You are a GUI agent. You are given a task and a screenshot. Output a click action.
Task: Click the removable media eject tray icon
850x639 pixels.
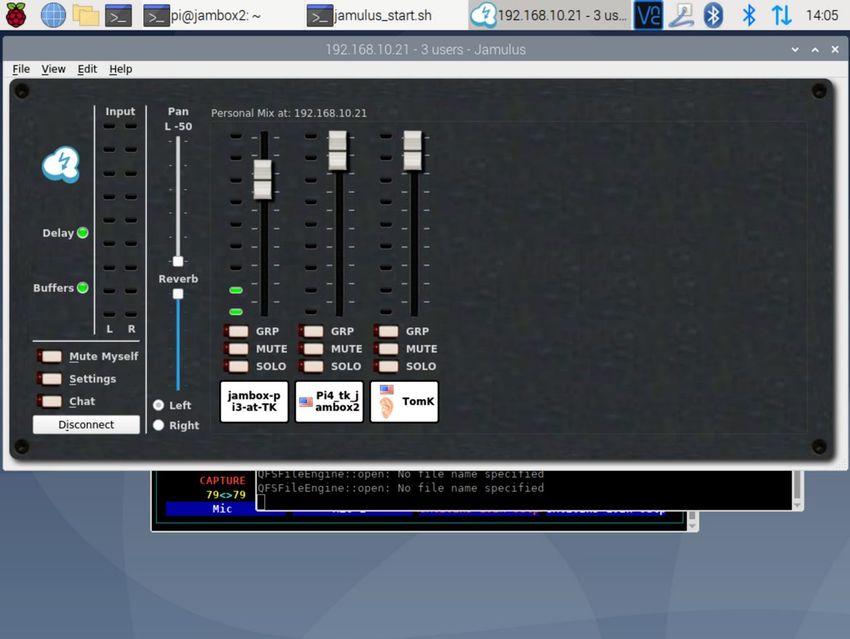[682, 15]
